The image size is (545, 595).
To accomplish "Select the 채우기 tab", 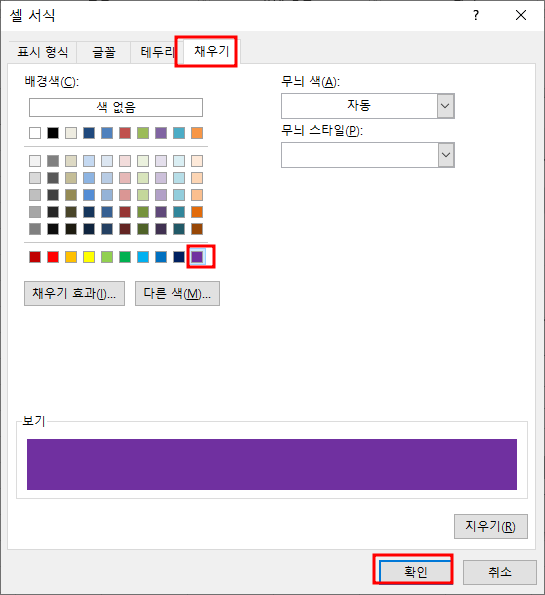I will tap(211, 51).
